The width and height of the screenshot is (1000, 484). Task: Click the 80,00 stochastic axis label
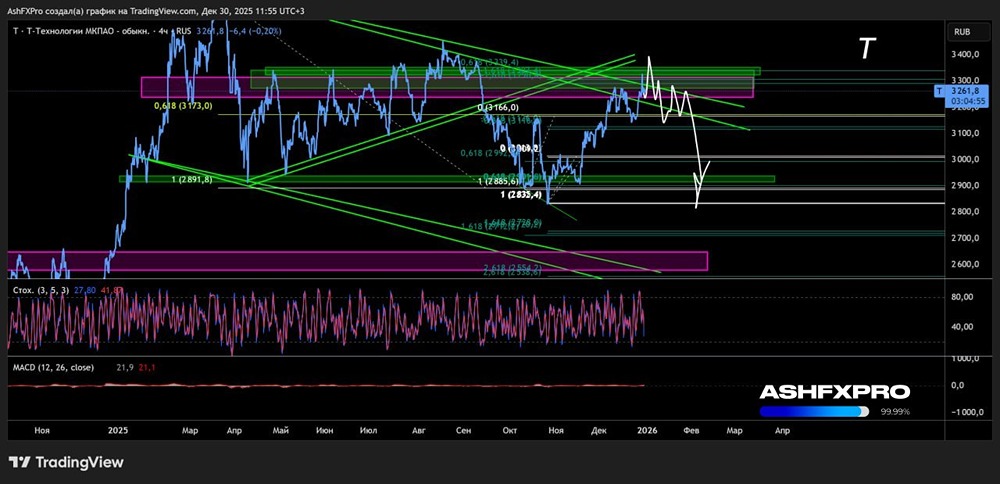point(962,297)
